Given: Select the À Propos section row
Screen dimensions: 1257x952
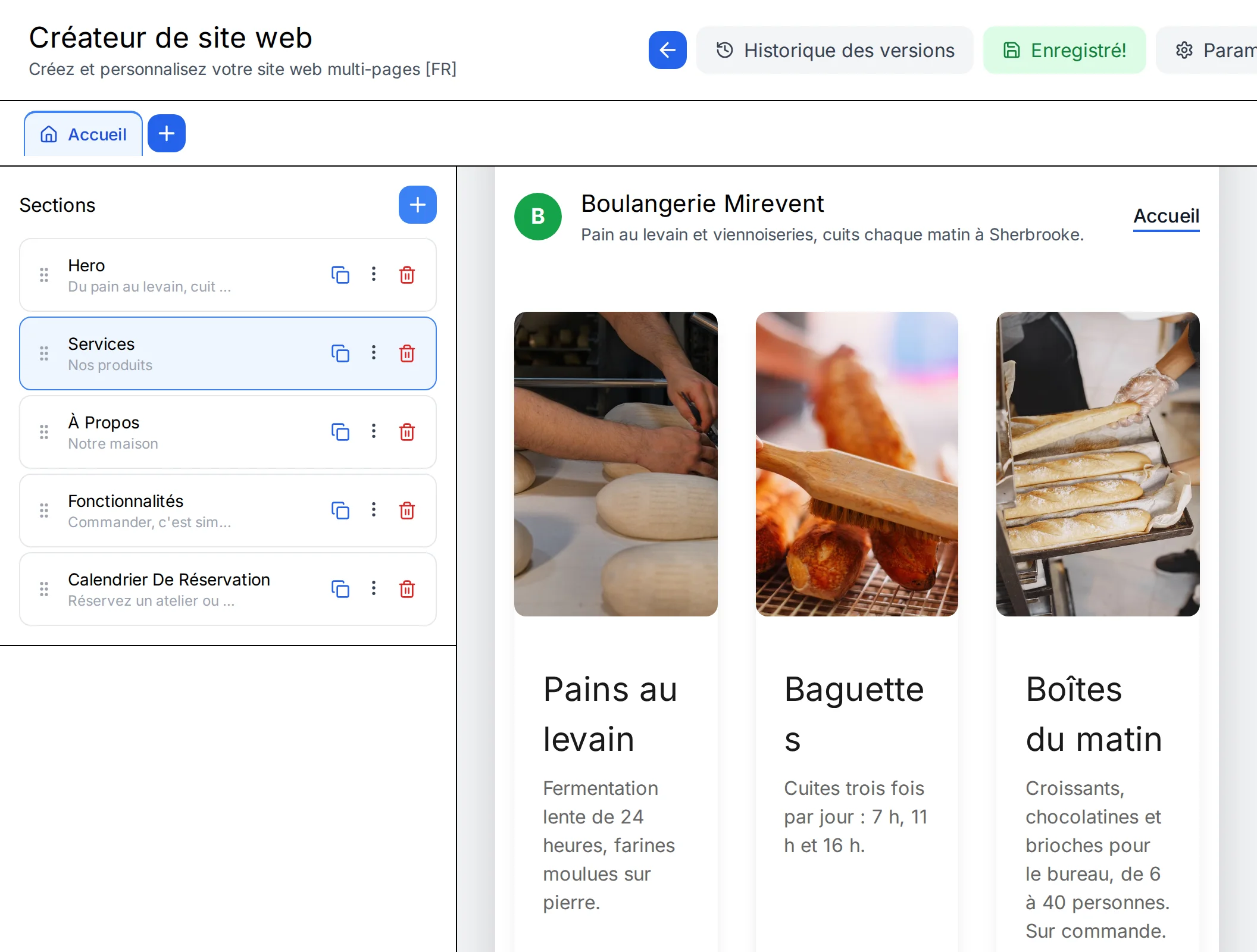Looking at the screenshot, I should [228, 432].
